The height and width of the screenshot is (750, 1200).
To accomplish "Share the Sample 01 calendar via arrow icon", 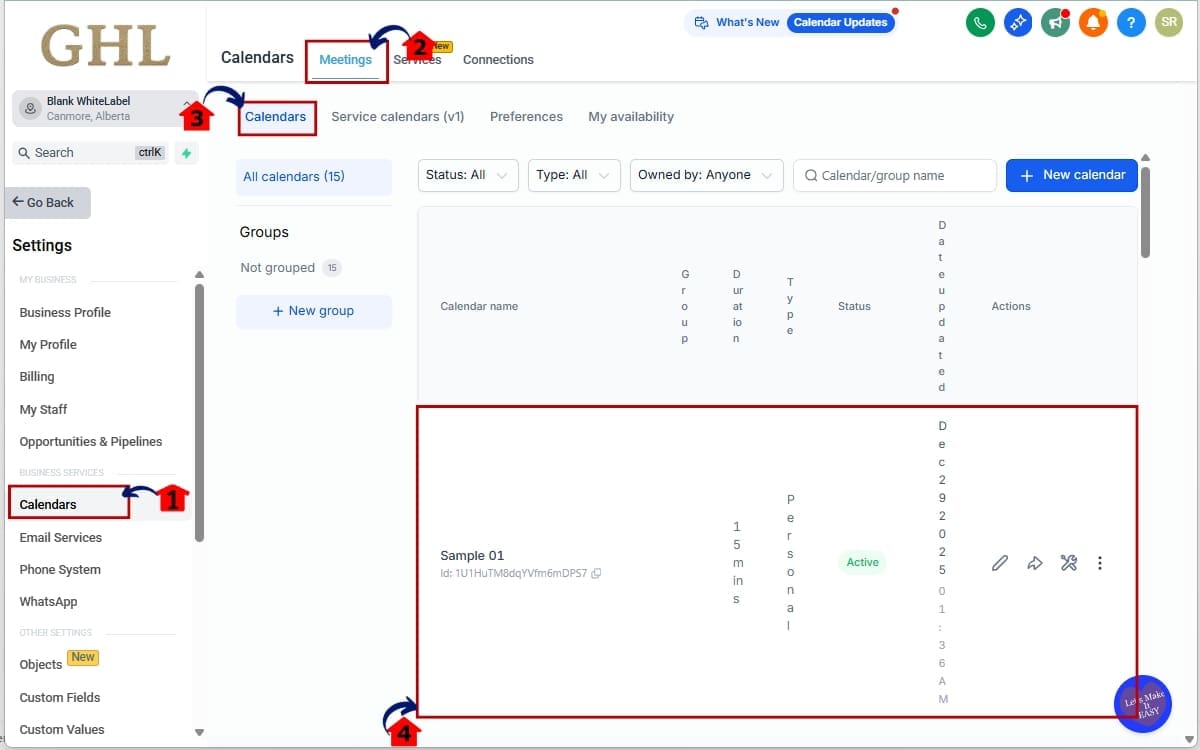I will 1034,563.
